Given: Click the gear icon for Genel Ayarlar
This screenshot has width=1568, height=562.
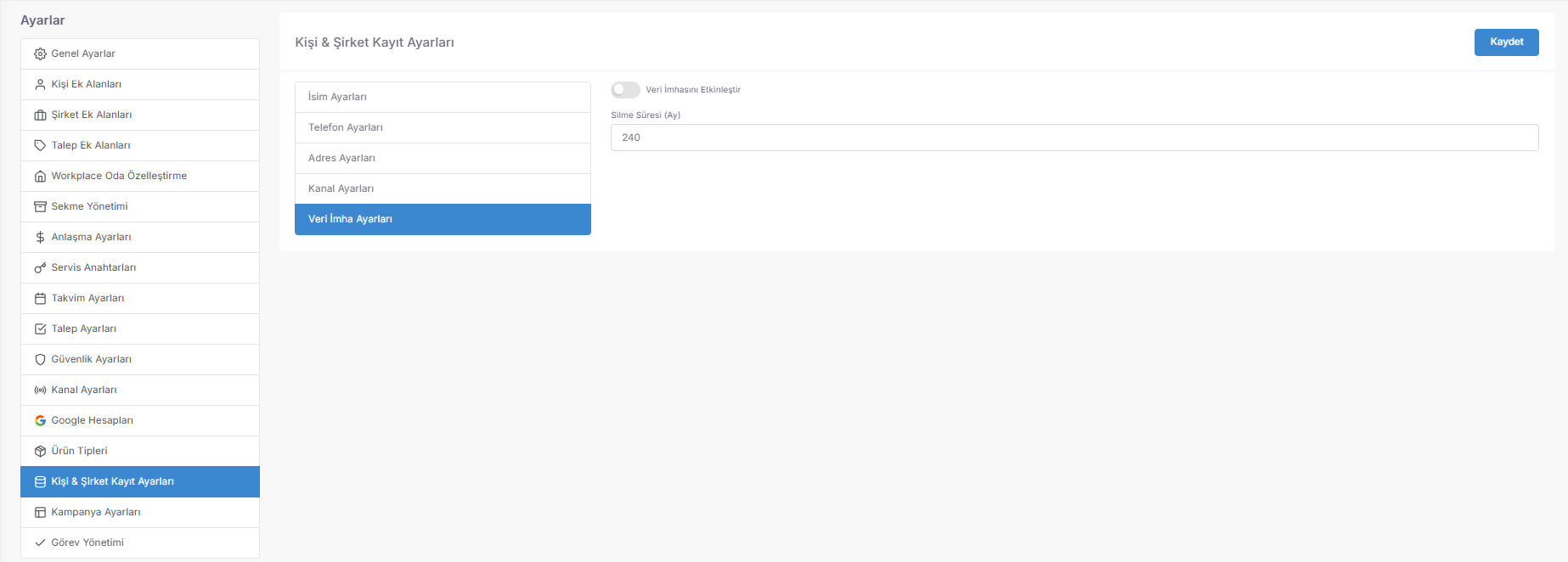Looking at the screenshot, I should [x=40, y=53].
